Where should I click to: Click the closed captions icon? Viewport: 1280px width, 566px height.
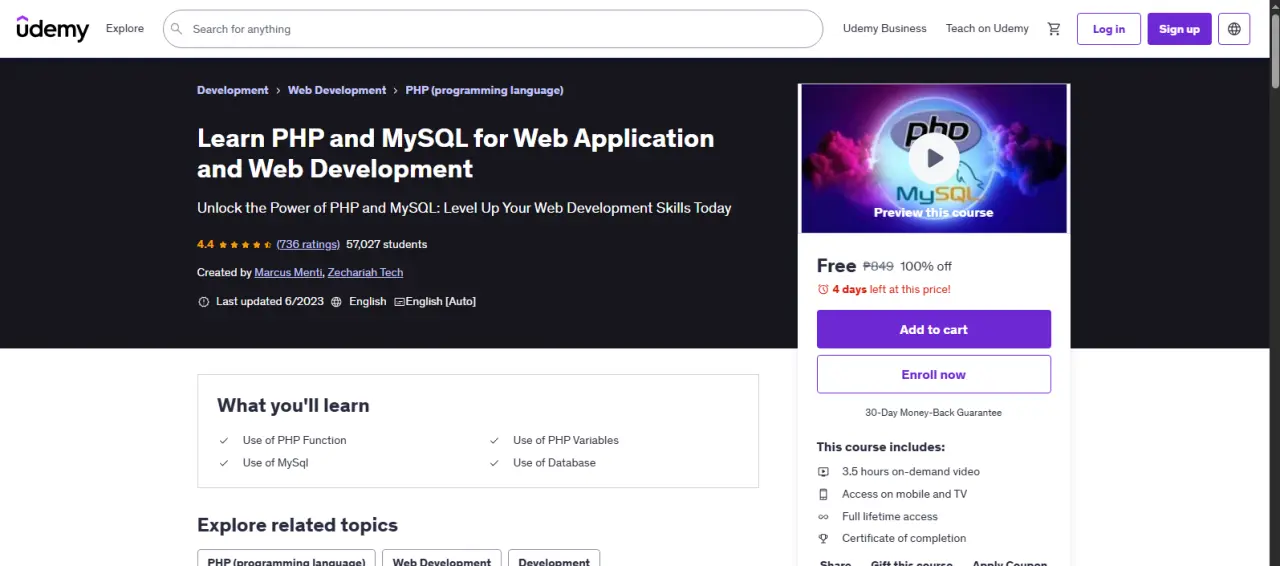[x=400, y=301]
